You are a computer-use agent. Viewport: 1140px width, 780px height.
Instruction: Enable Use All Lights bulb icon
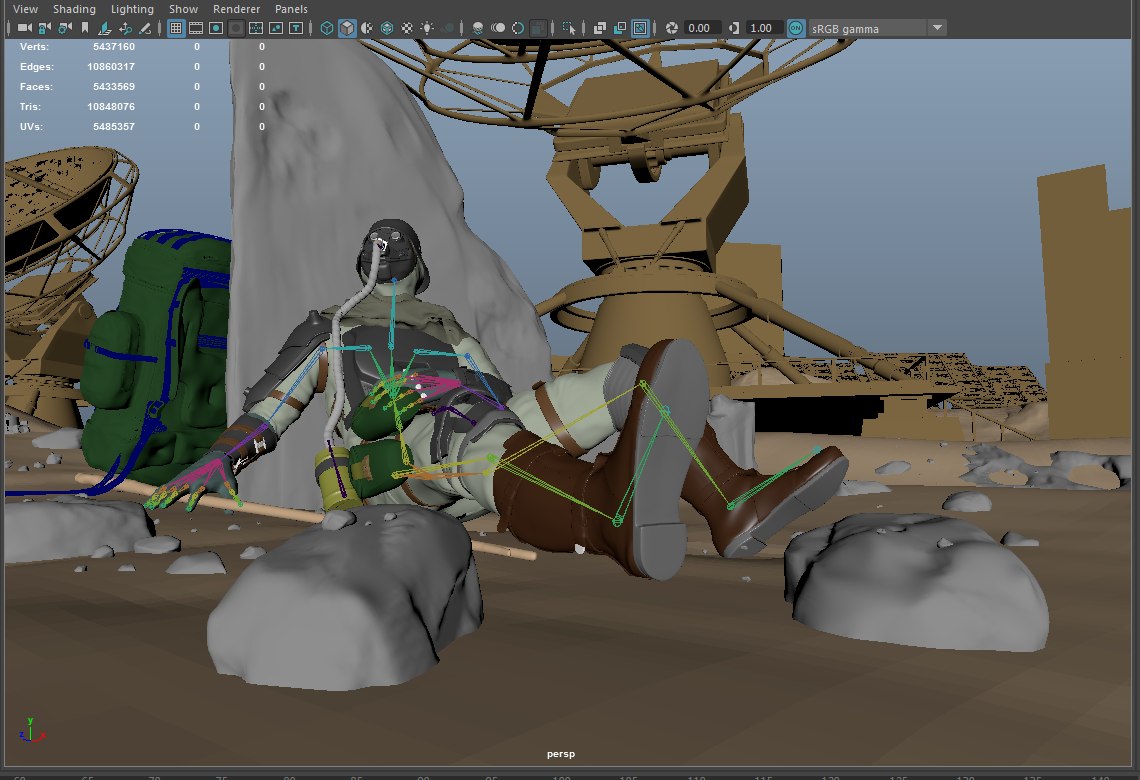pyautogui.click(x=427, y=28)
